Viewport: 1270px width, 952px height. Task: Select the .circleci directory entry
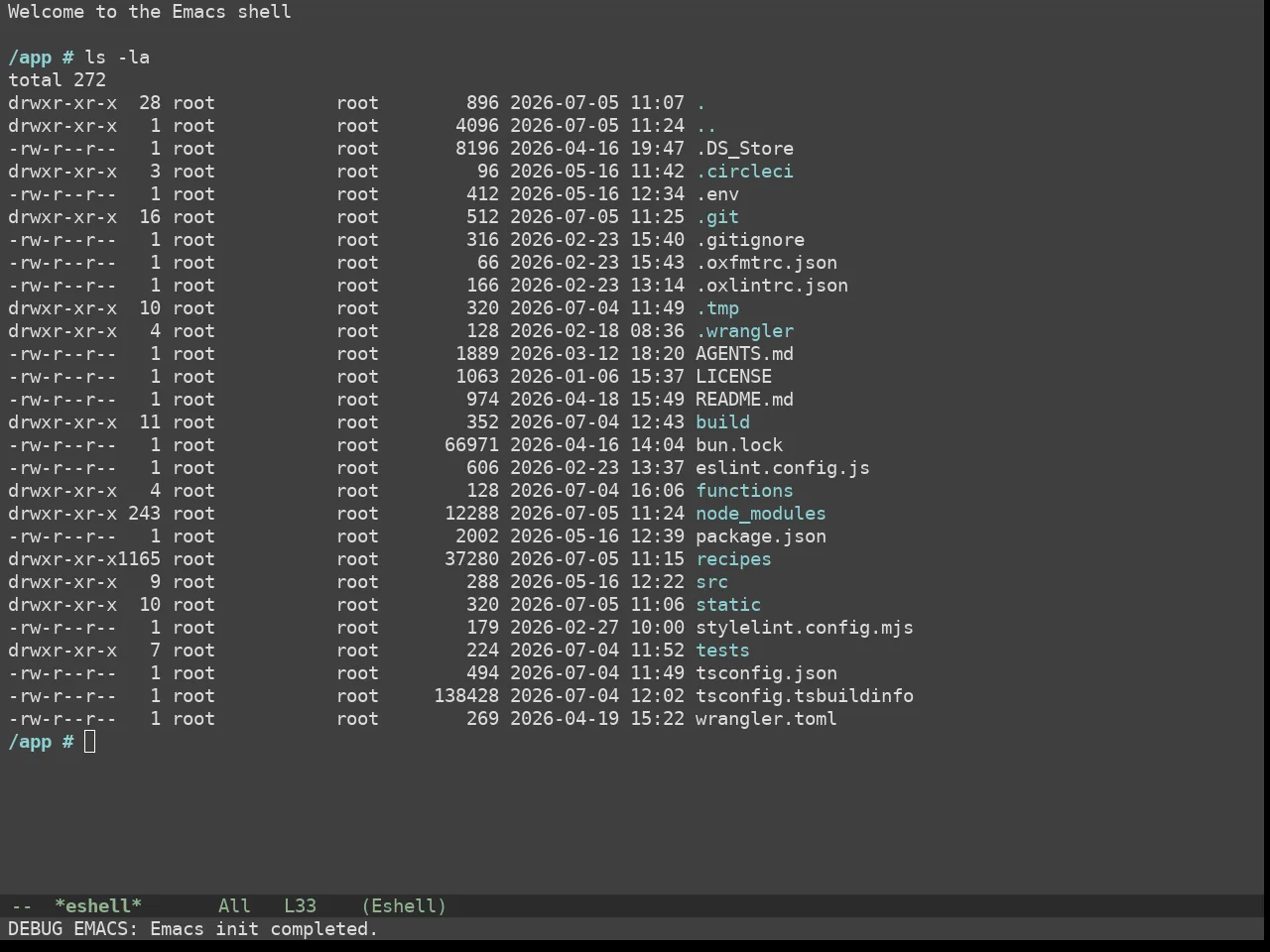tap(744, 172)
